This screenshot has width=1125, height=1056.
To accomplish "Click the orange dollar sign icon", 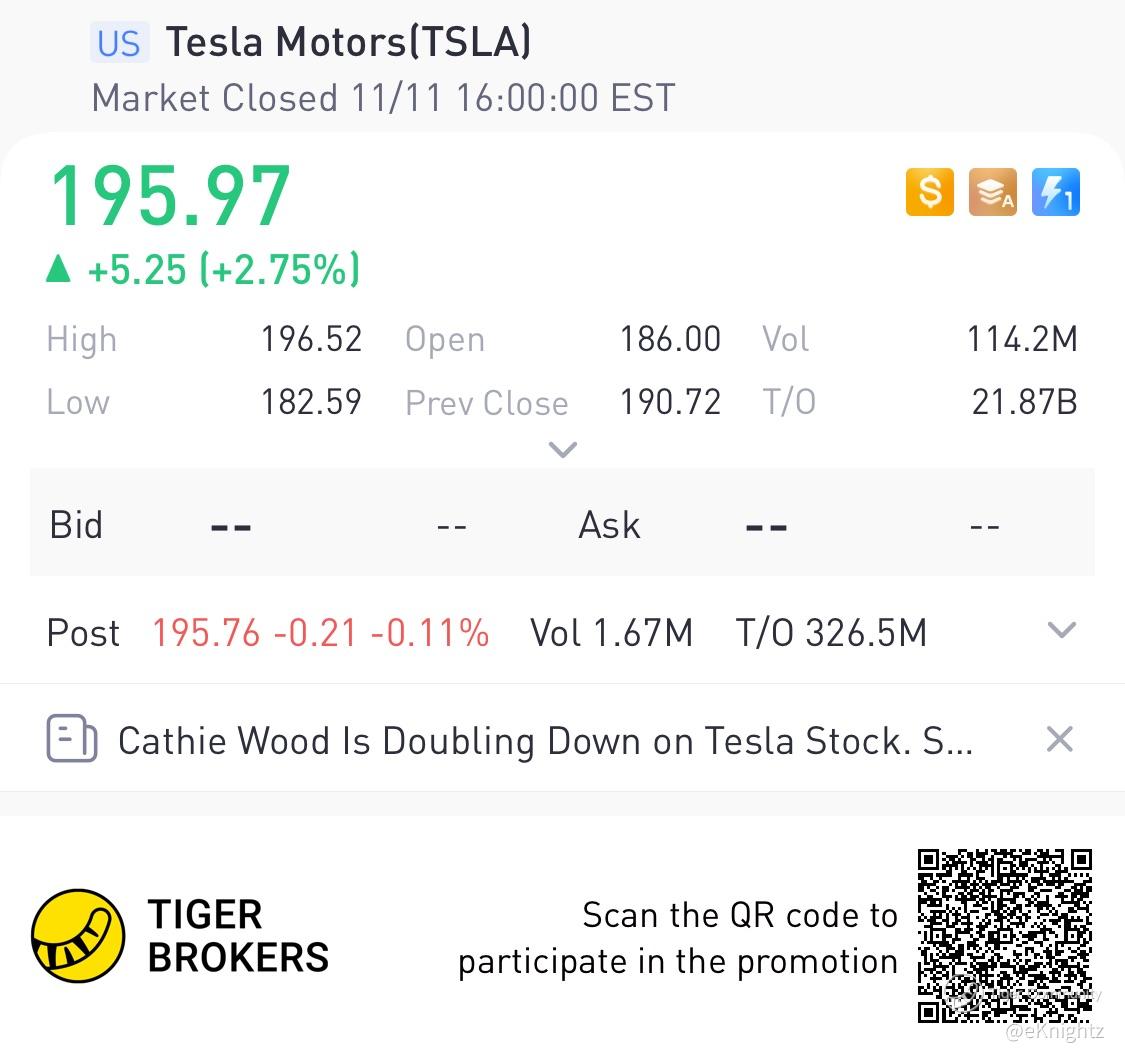I will [x=930, y=192].
